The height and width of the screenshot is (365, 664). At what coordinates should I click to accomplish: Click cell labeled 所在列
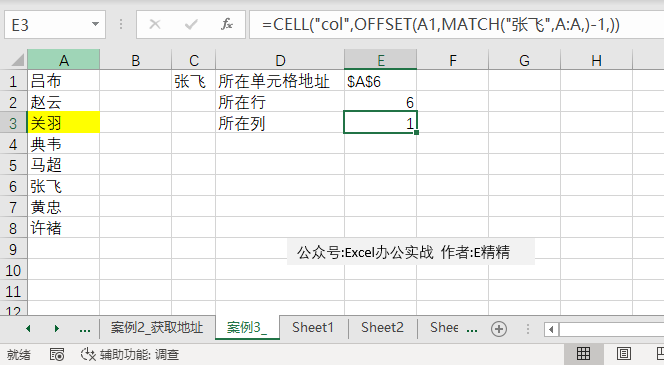(x=280, y=122)
